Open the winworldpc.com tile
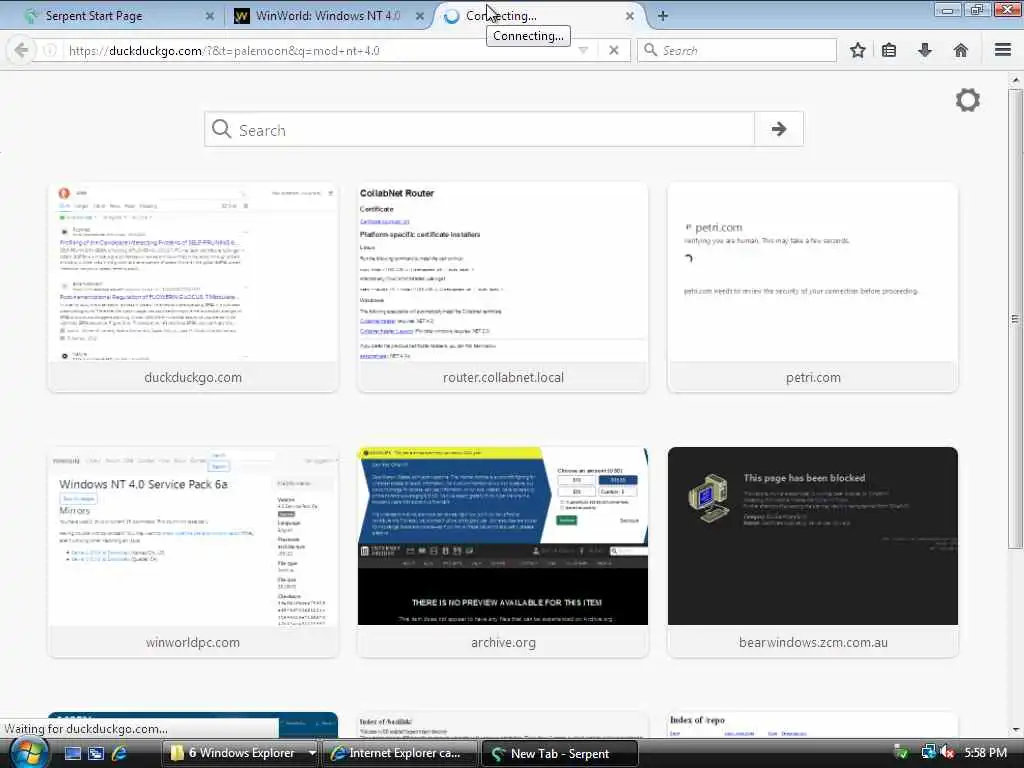Image resolution: width=1024 pixels, height=768 pixels. 193,552
